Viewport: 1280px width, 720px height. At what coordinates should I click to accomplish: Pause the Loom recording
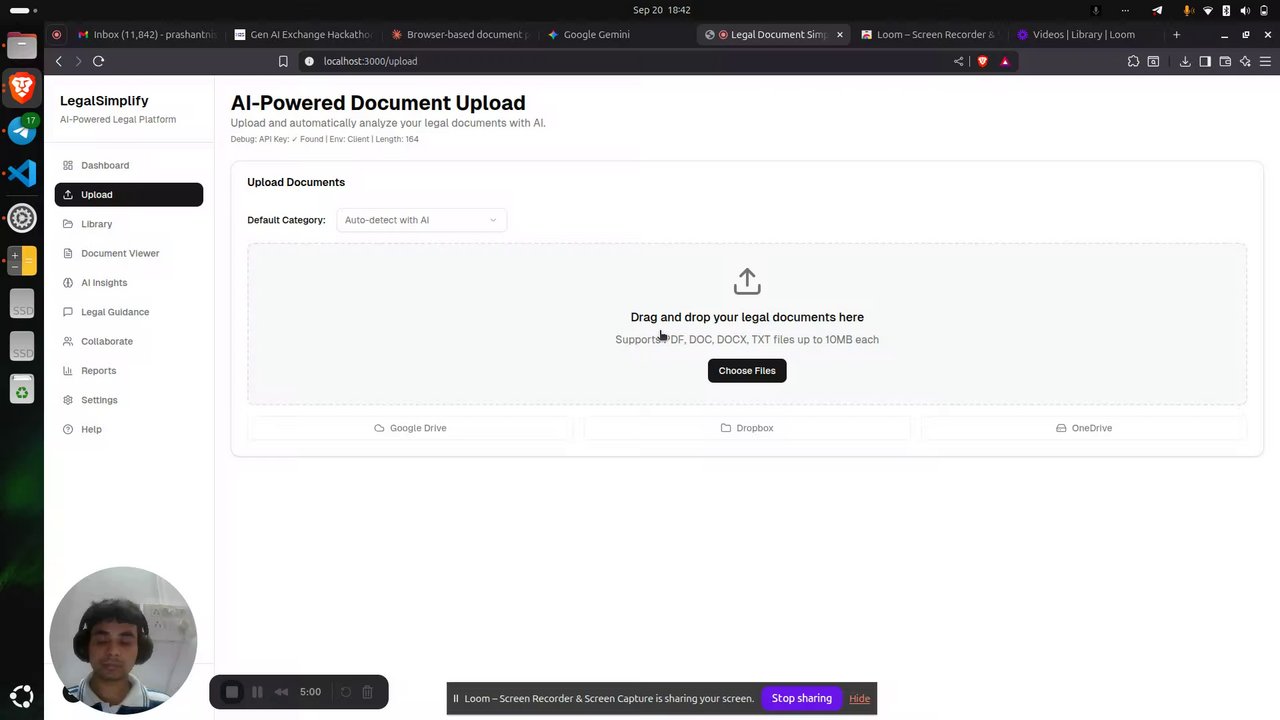click(257, 692)
